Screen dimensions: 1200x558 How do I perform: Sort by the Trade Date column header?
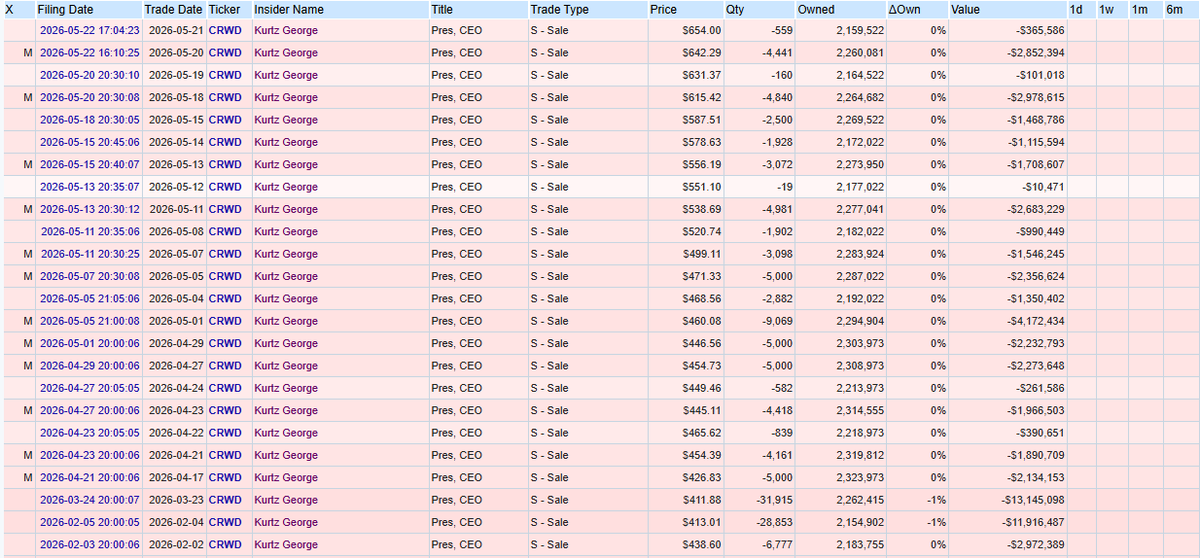point(174,9)
